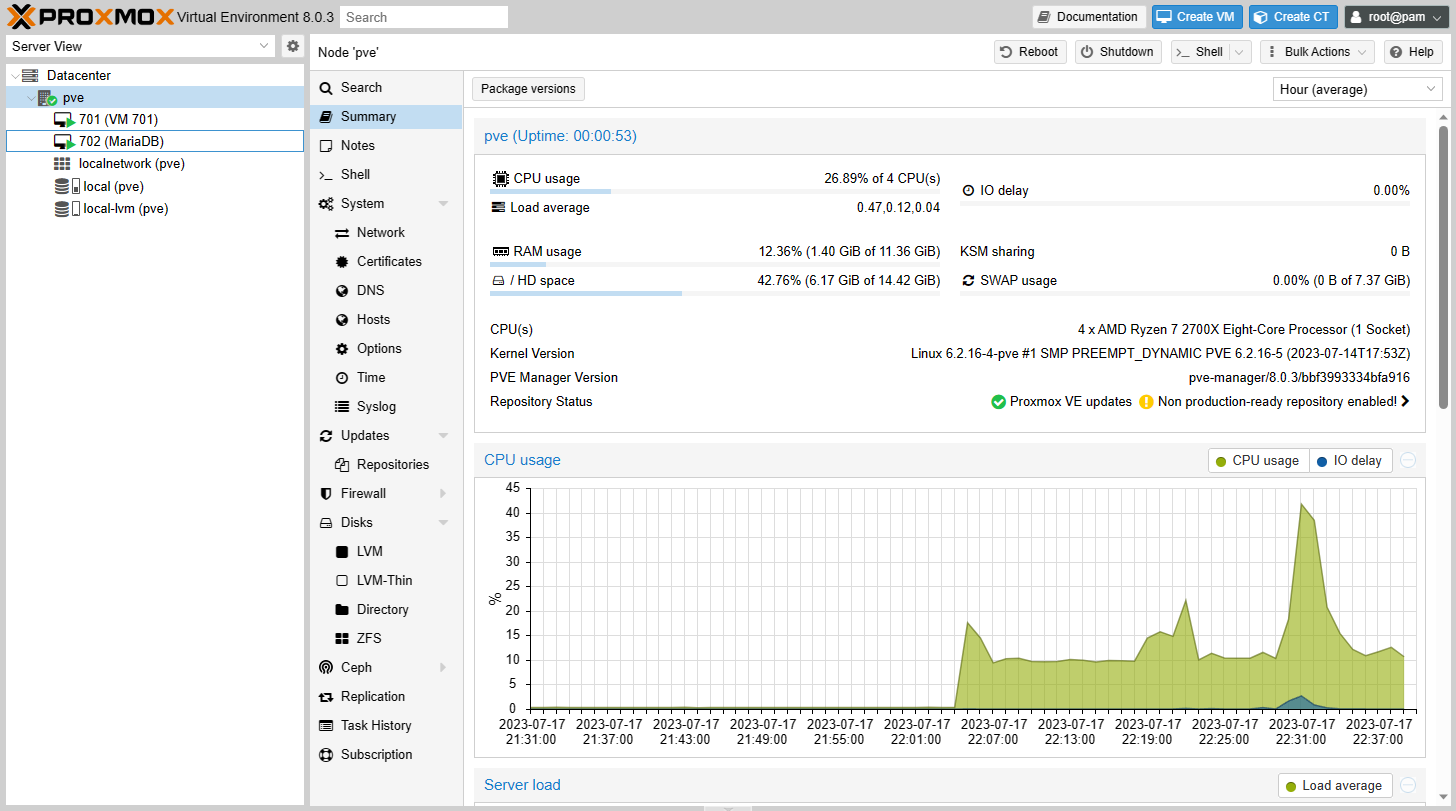
Task: Open the root@pam user menu
Action: 1394,17
